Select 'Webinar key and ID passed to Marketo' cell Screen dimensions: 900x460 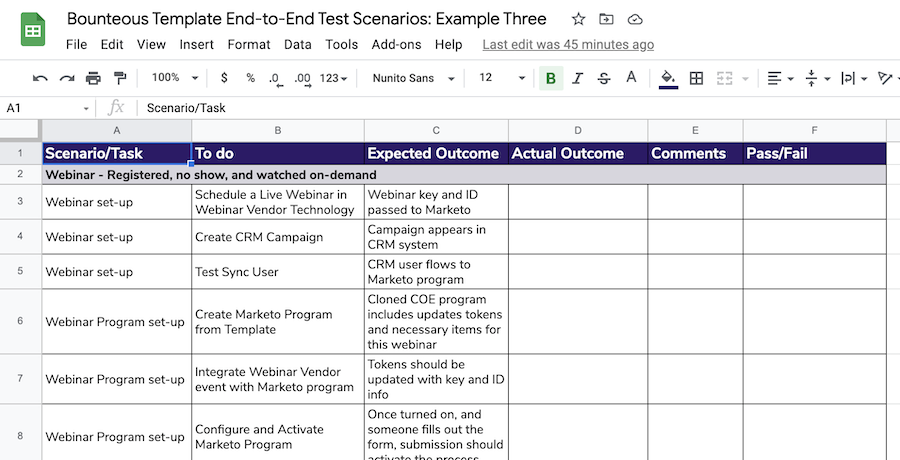(x=436, y=202)
